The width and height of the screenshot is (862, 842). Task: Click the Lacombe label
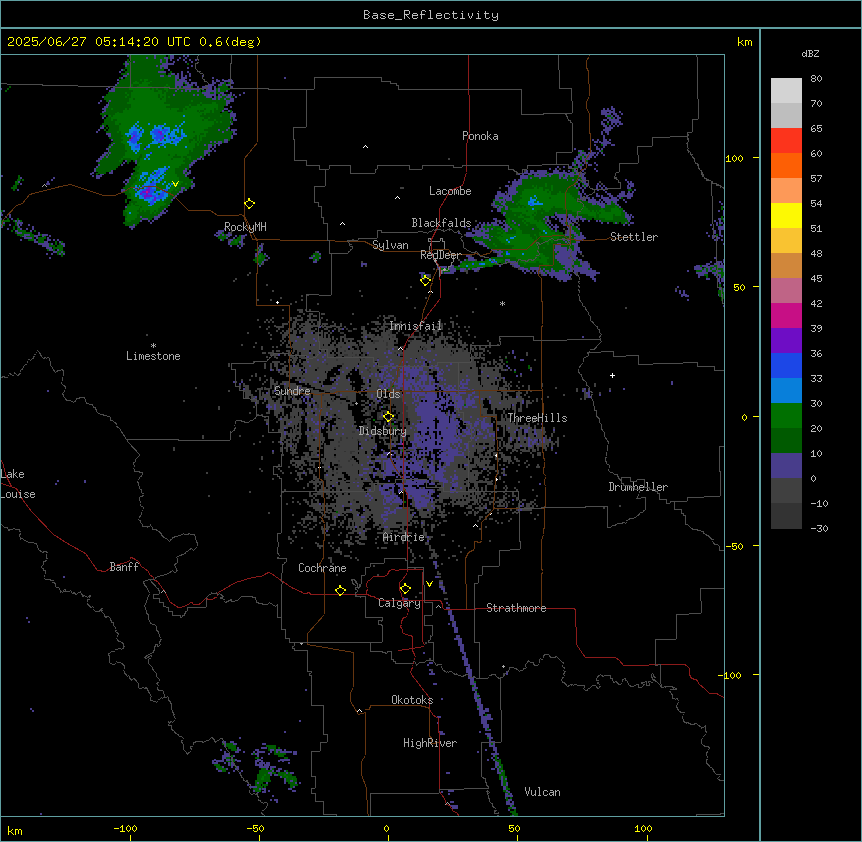point(450,191)
